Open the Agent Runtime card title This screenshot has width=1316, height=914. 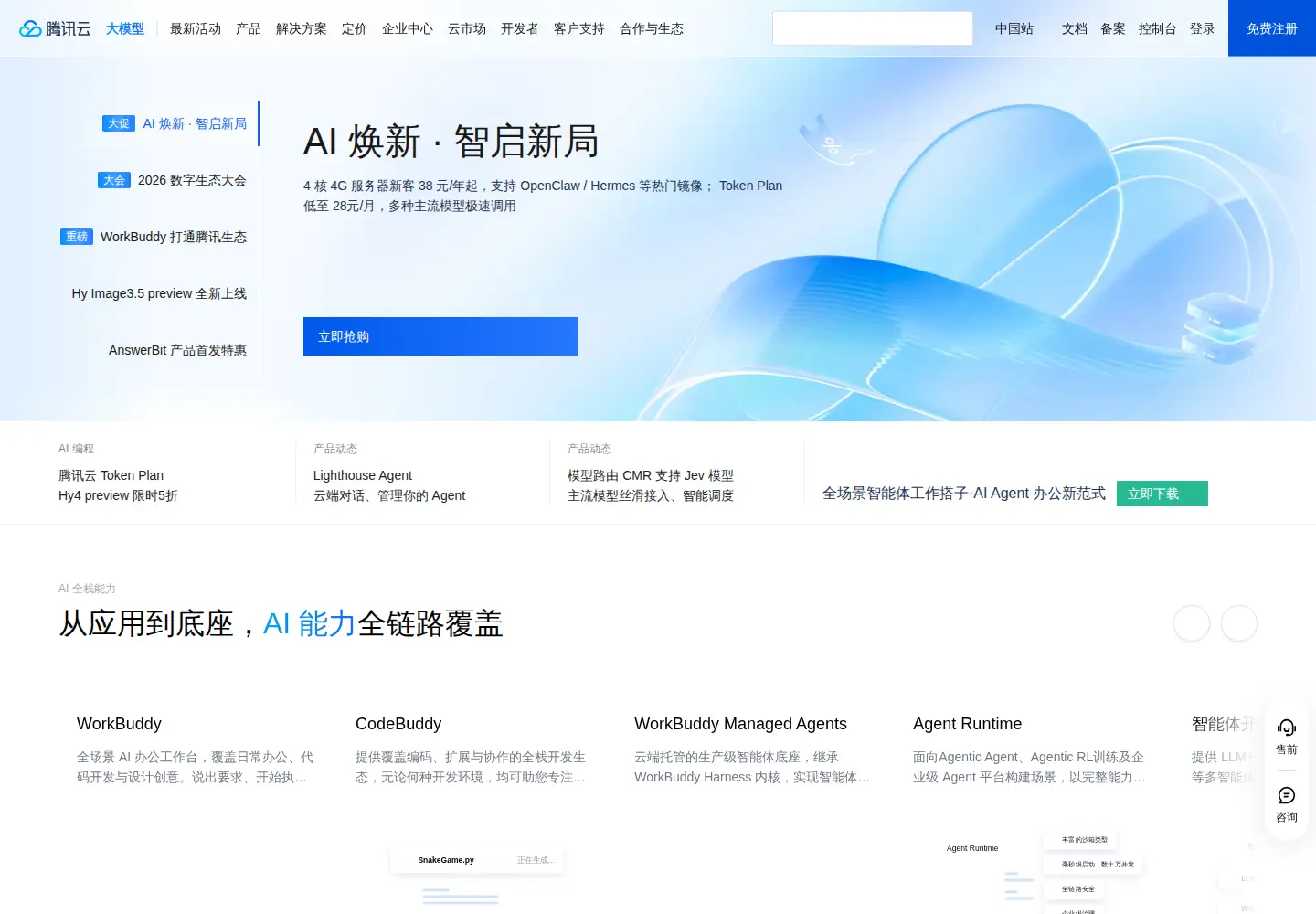(968, 724)
